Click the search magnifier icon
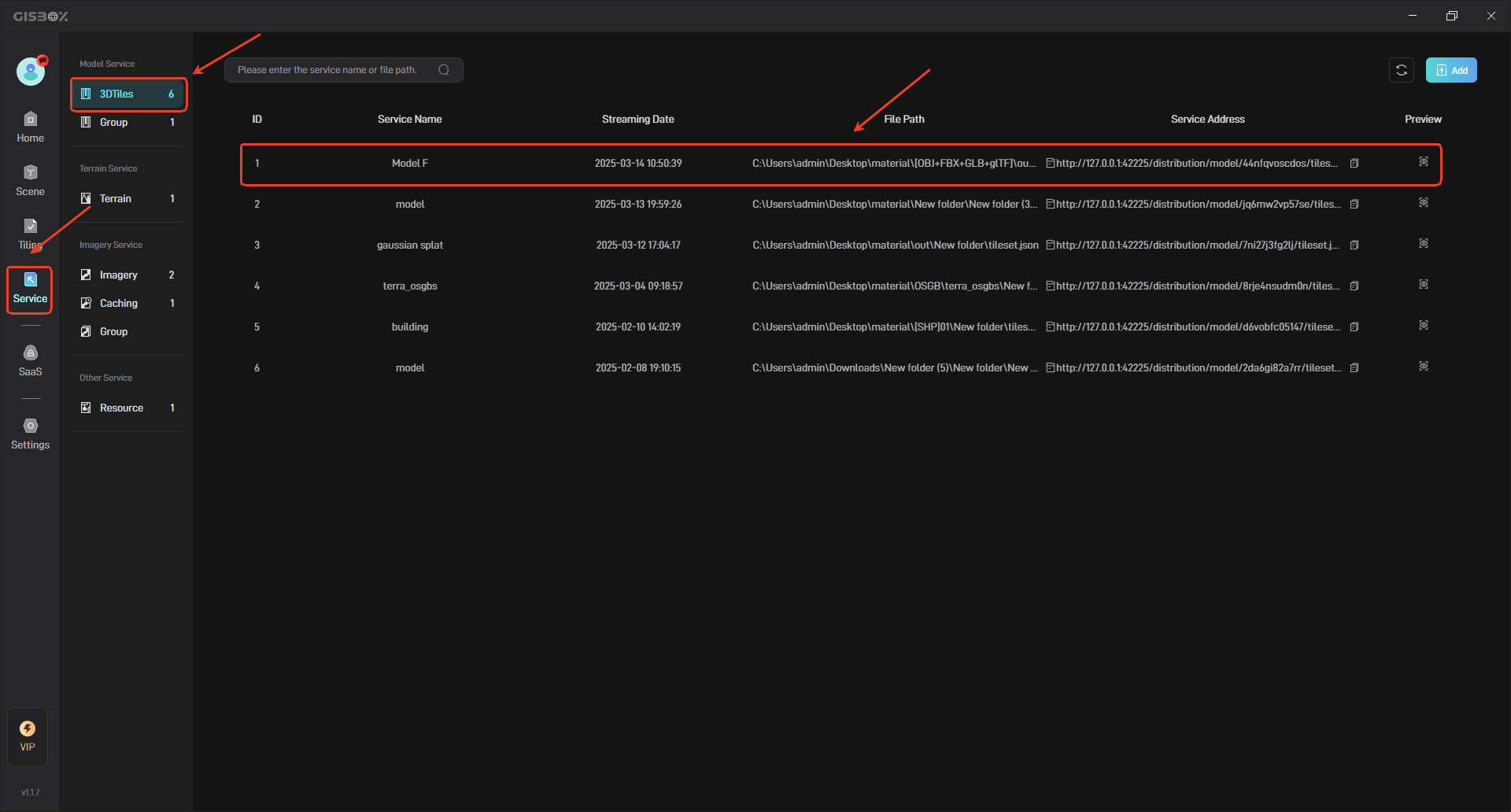The image size is (1511, 812). (444, 70)
